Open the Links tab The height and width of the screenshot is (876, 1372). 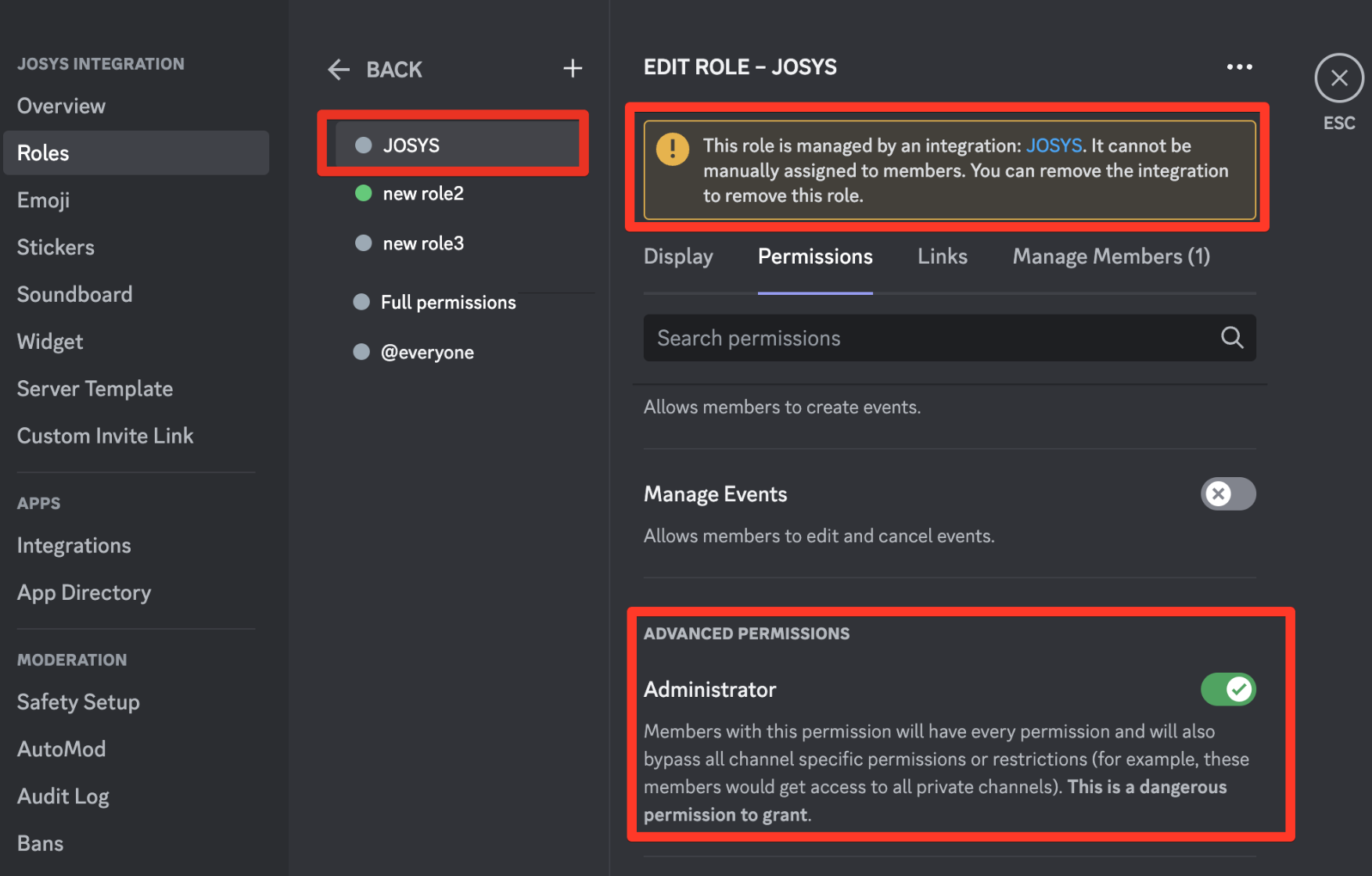click(x=942, y=257)
